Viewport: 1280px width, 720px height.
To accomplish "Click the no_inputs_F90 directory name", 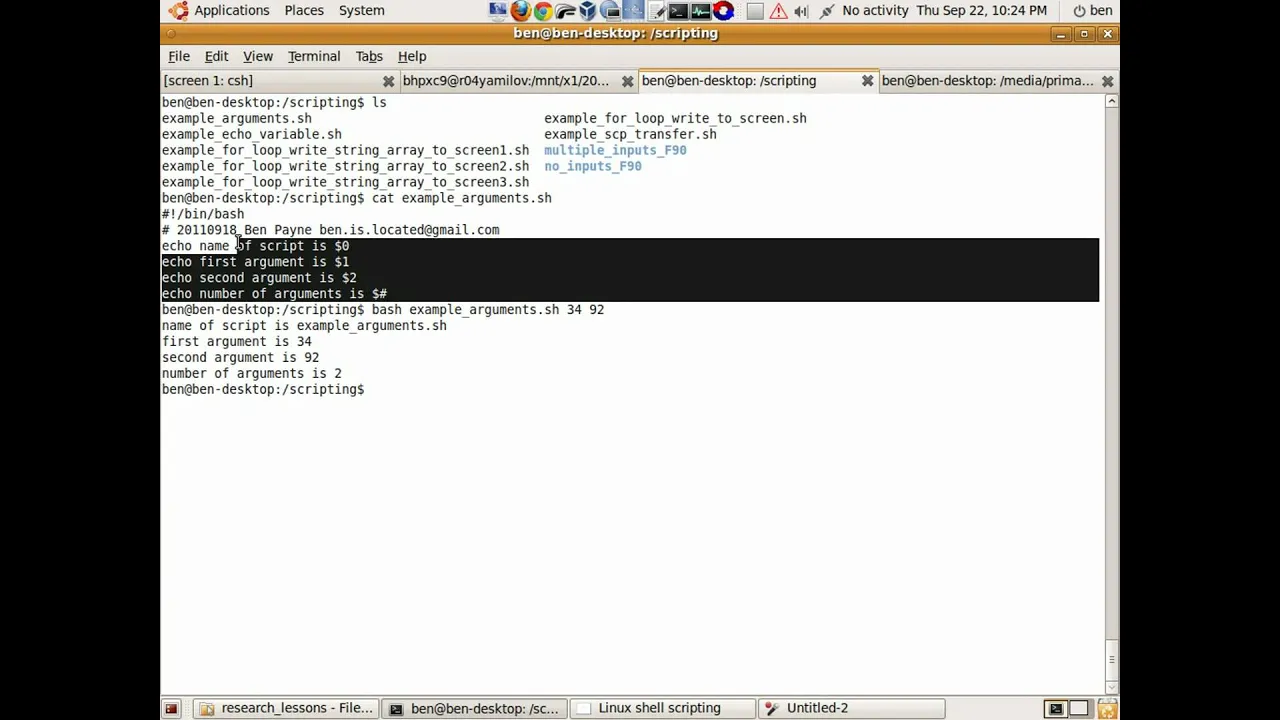I will (593, 166).
